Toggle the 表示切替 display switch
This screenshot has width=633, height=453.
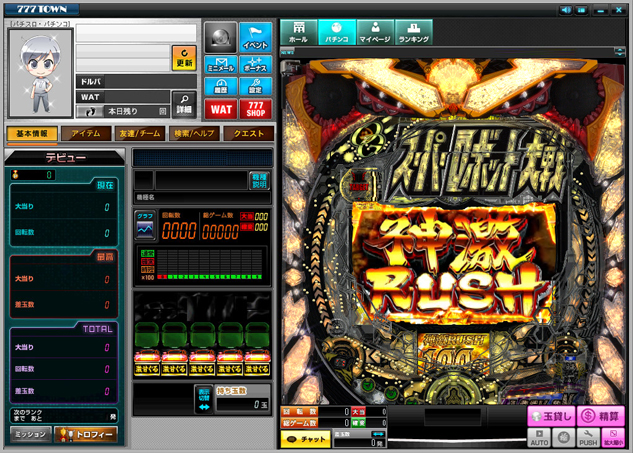(x=204, y=399)
